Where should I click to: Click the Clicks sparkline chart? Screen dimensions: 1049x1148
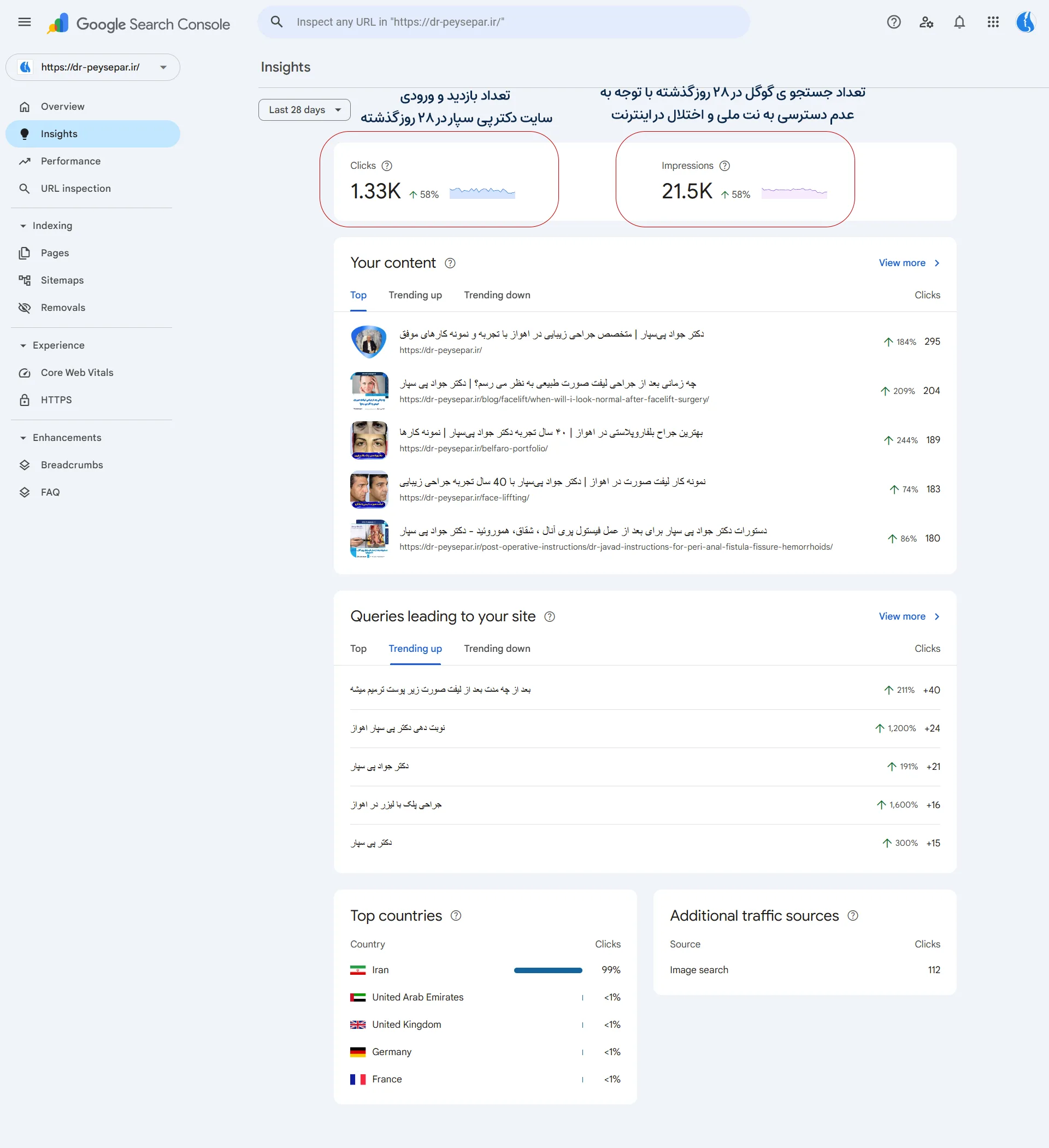coord(482,192)
